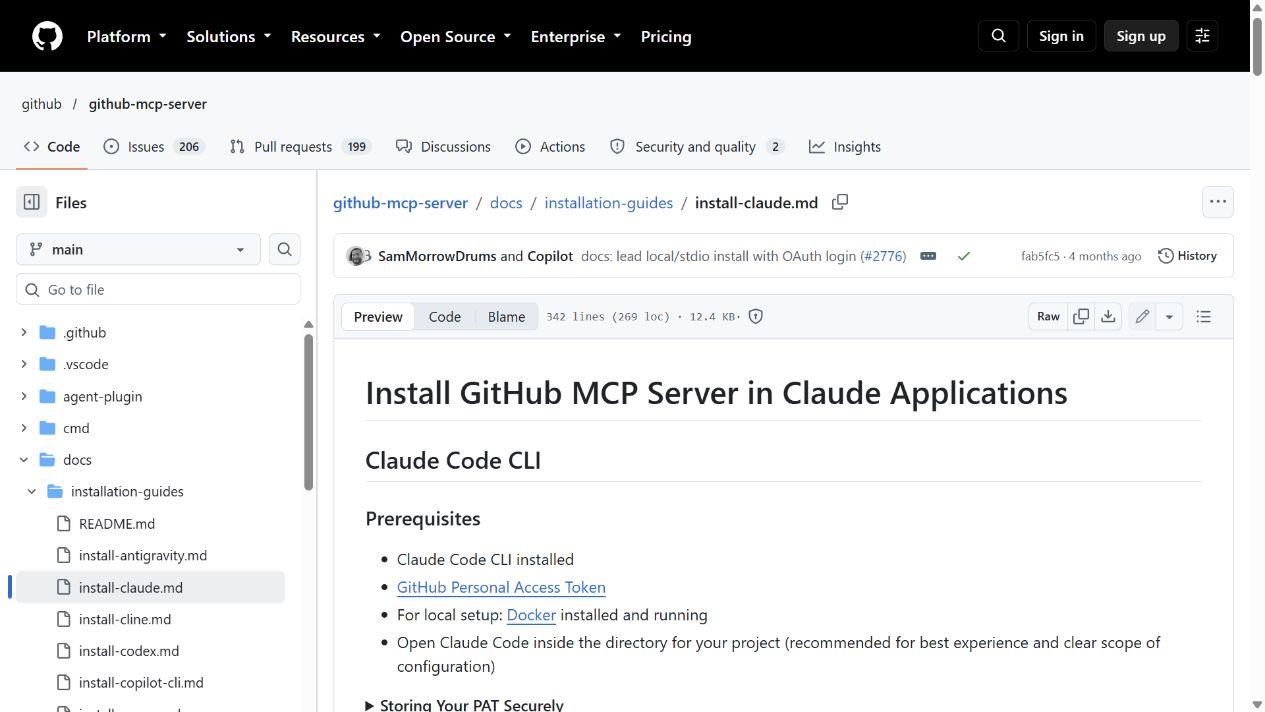The width and height of the screenshot is (1265, 712).
Task: Open more edit options caret
Action: (x=1169, y=316)
